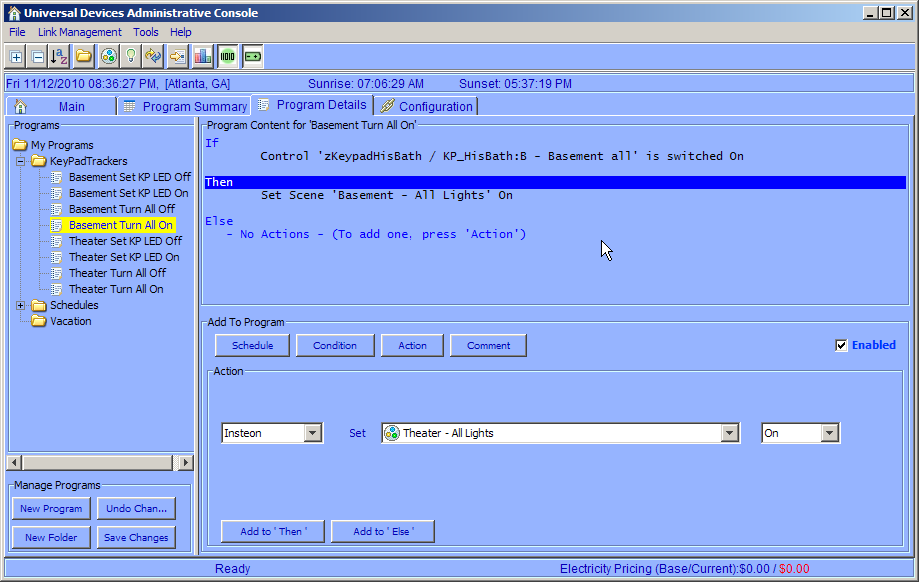Click the light bulb toolbar icon
The width and height of the screenshot is (919, 582).
point(130,56)
